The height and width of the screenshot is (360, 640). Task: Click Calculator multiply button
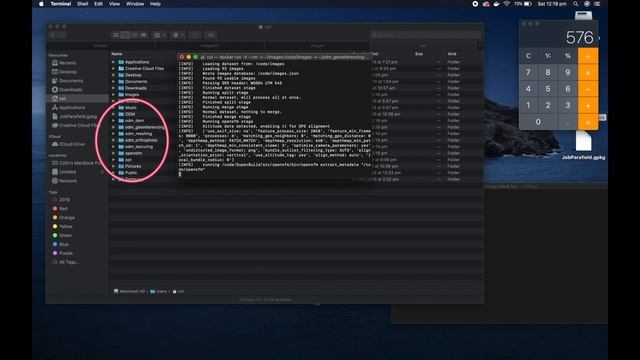click(x=588, y=73)
